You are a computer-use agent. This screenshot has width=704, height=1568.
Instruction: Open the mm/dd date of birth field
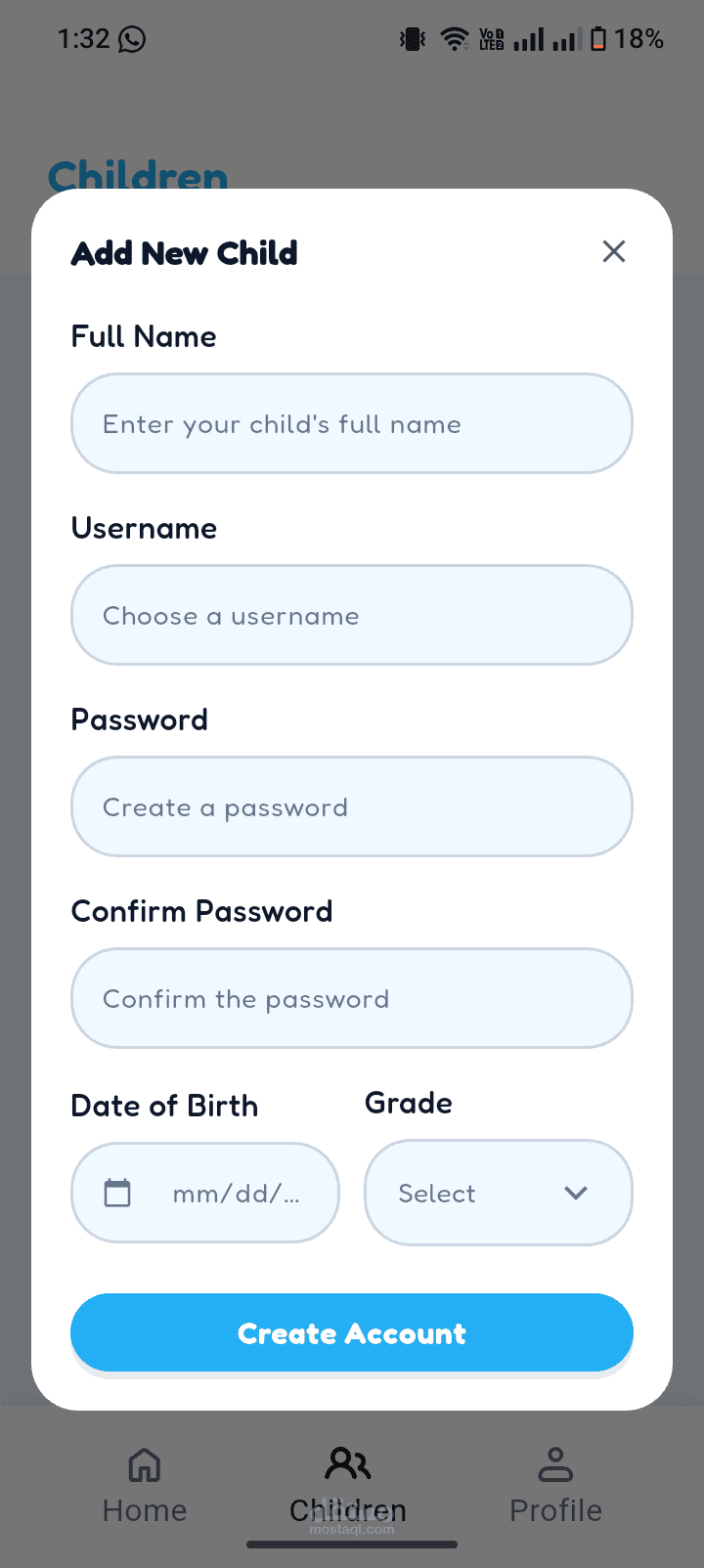pyautogui.click(x=237, y=1194)
